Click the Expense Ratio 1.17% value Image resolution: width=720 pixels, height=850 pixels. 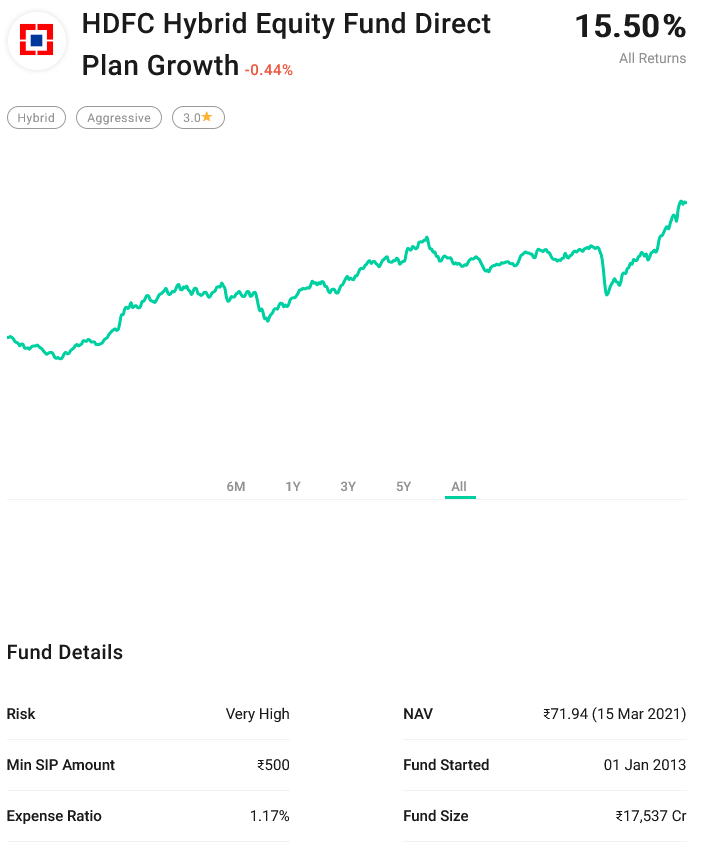tap(269, 816)
